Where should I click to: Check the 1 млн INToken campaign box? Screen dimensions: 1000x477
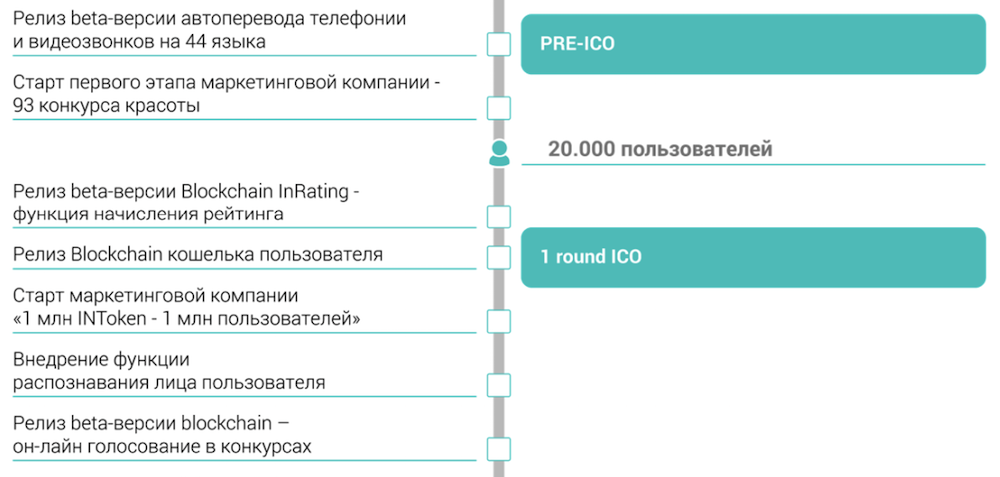click(x=499, y=321)
